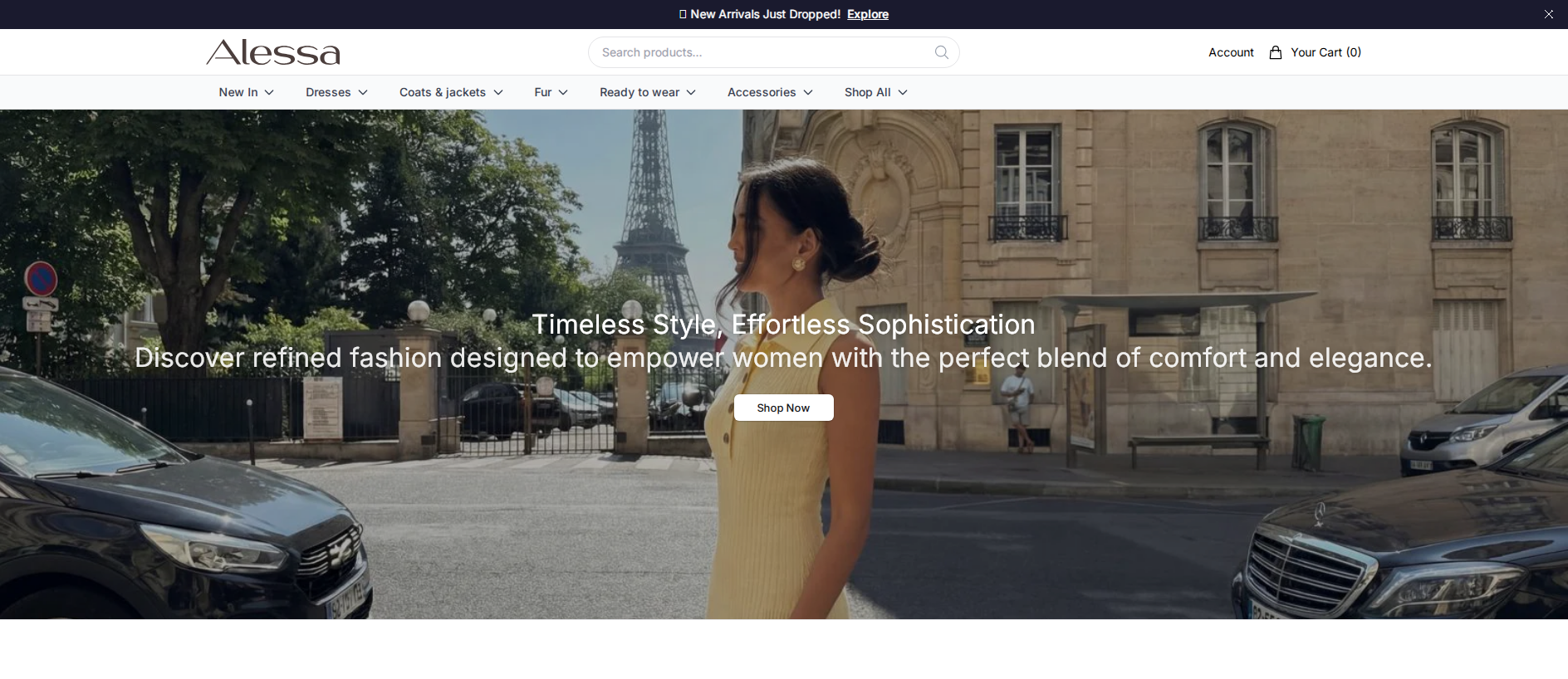Screen dimensions: 1568x679
Task: Expand the Dresses chevron
Action: 363,92
